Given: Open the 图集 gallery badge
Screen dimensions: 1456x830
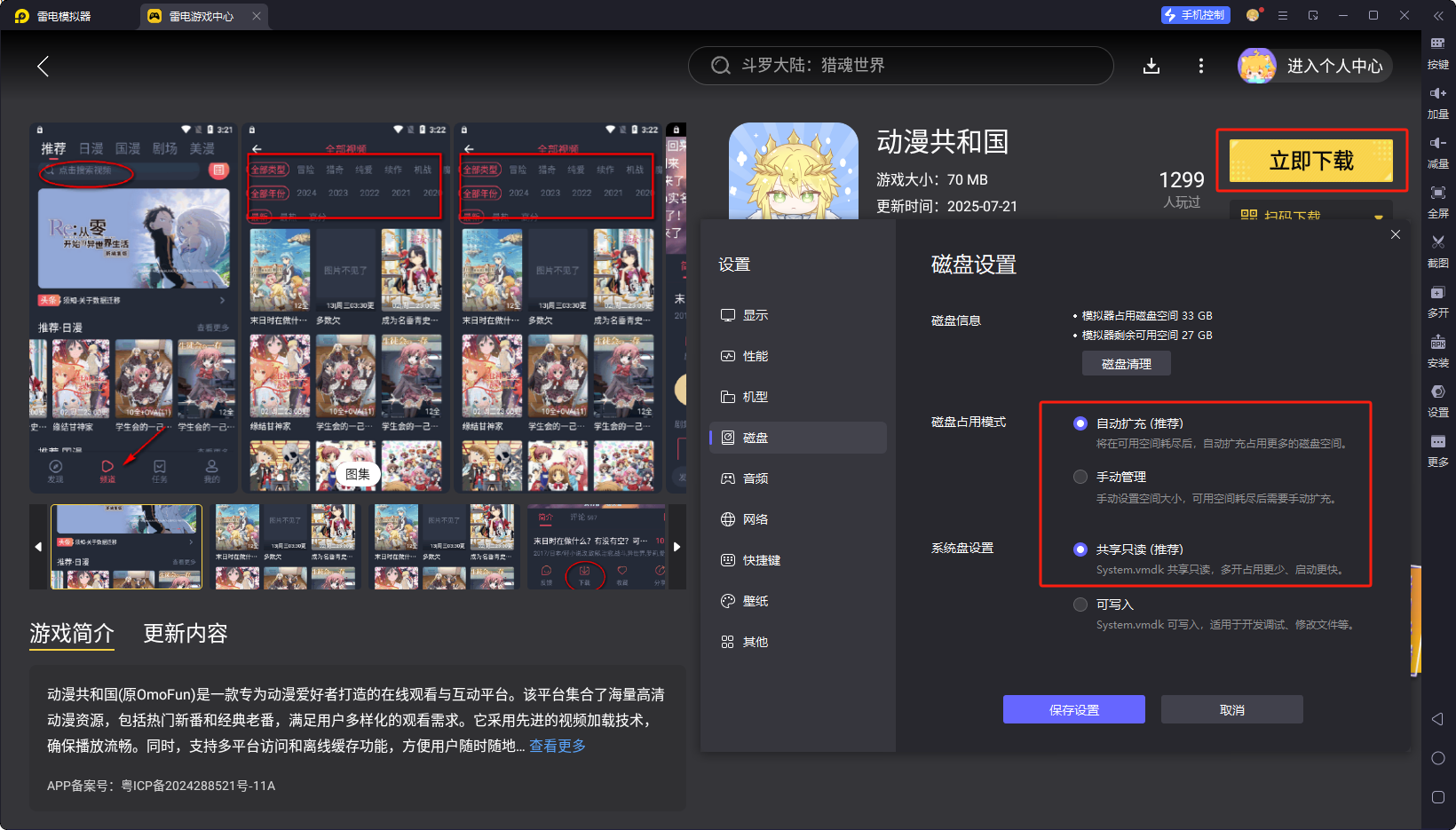Looking at the screenshot, I should coord(357,474).
